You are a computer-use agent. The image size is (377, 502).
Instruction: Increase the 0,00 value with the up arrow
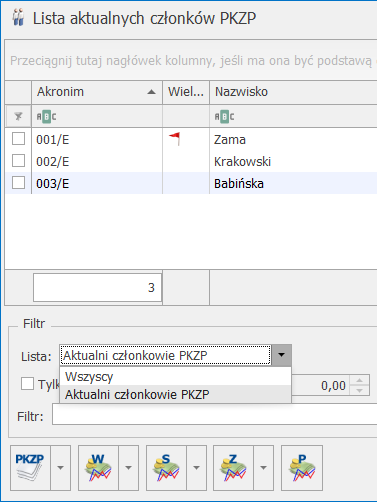tap(359, 380)
